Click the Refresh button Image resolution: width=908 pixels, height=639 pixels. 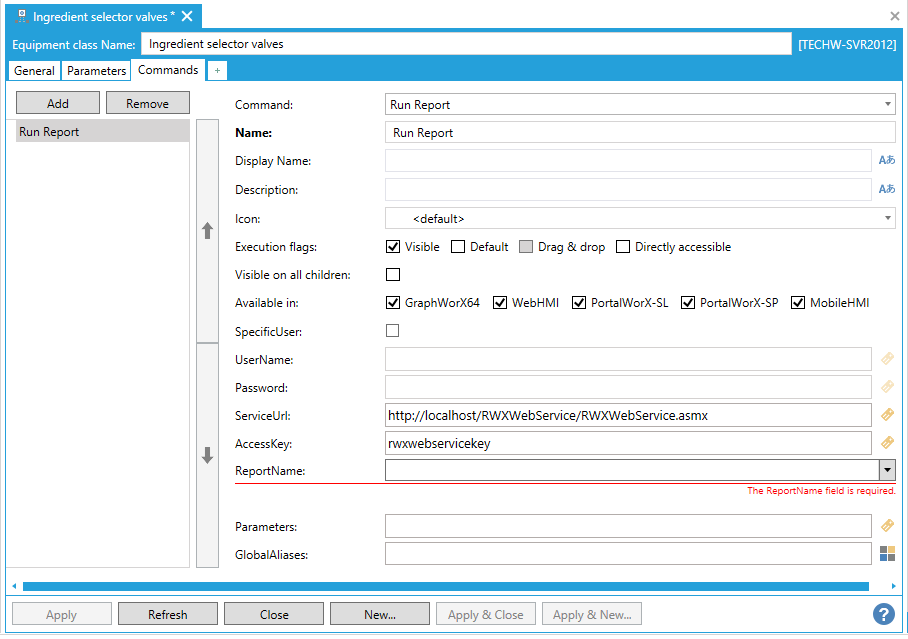point(167,614)
